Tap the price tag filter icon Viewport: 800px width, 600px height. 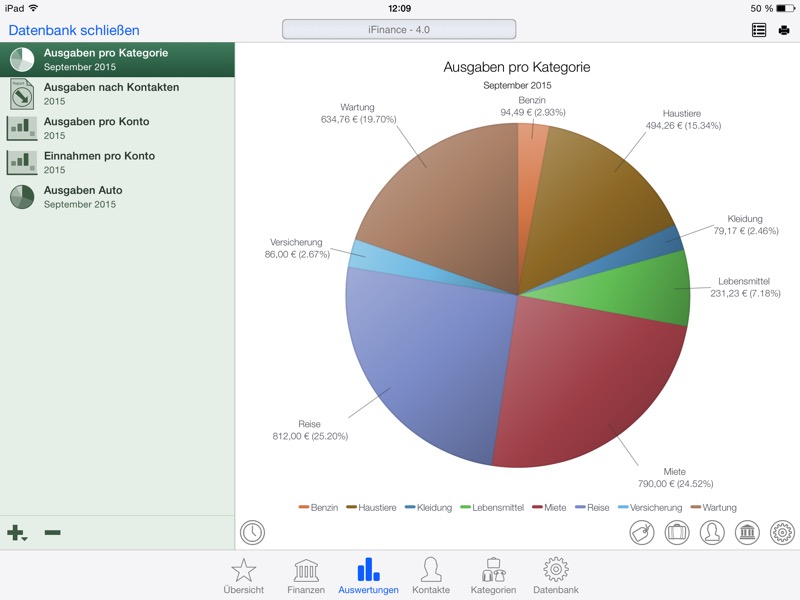[641, 532]
